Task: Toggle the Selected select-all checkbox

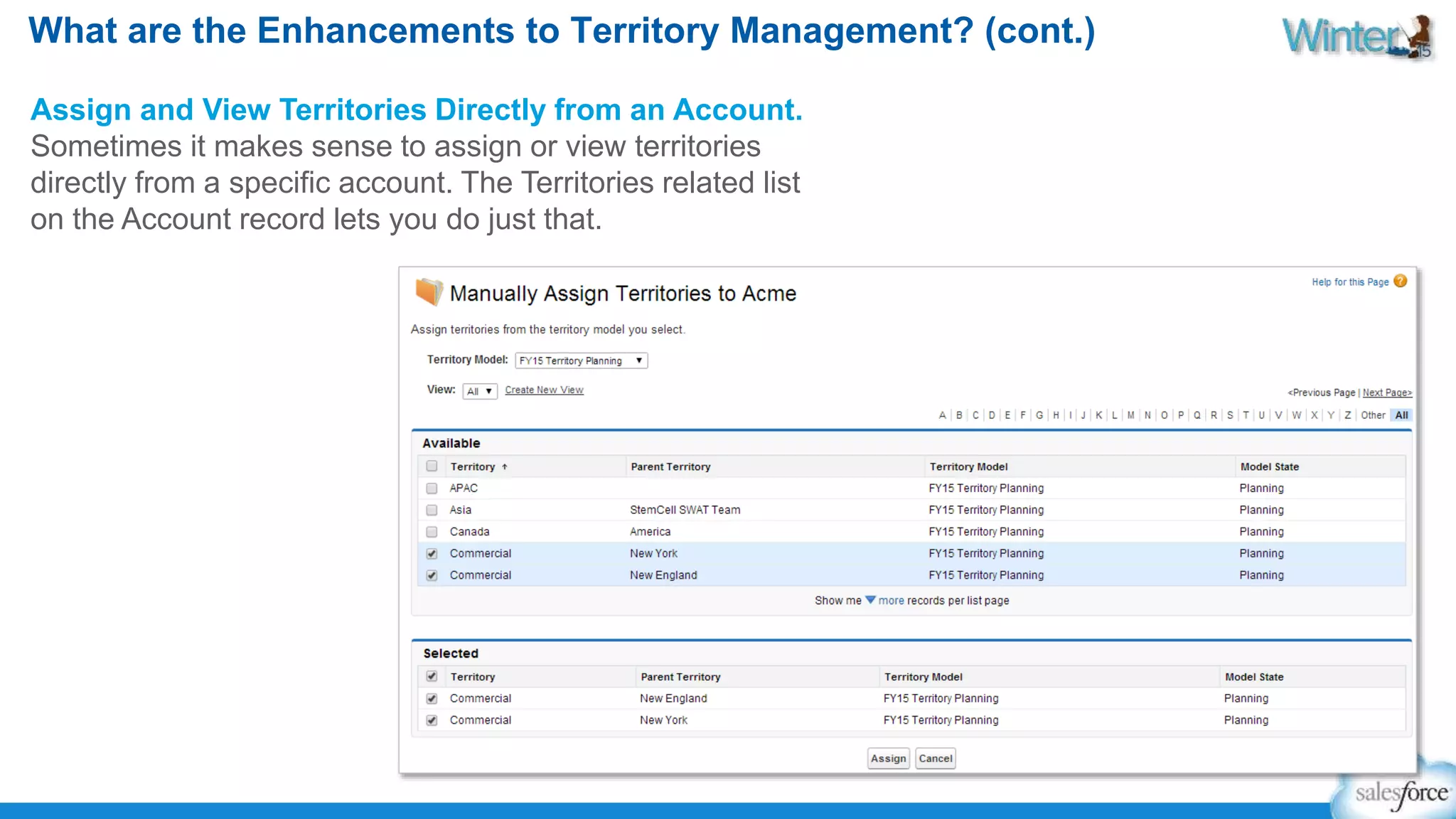Action: pos(432,676)
